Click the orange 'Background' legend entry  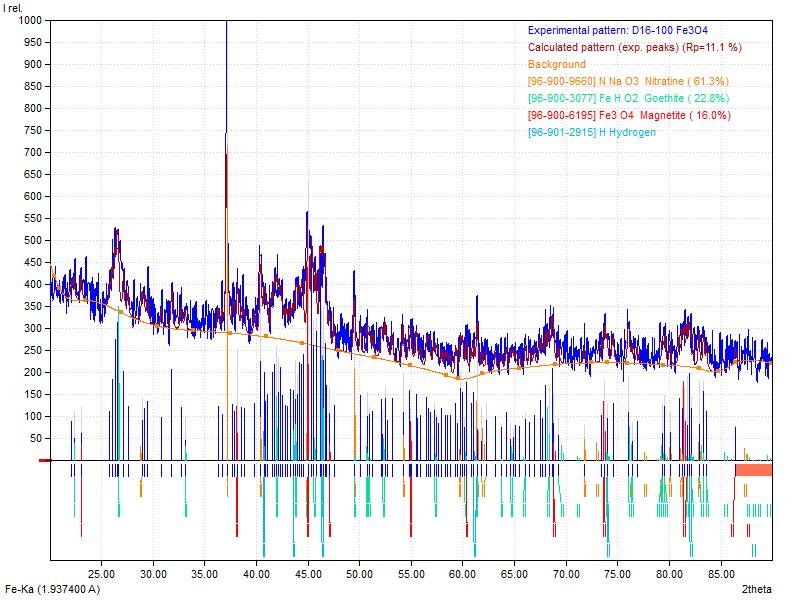pyautogui.click(x=557, y=64)
